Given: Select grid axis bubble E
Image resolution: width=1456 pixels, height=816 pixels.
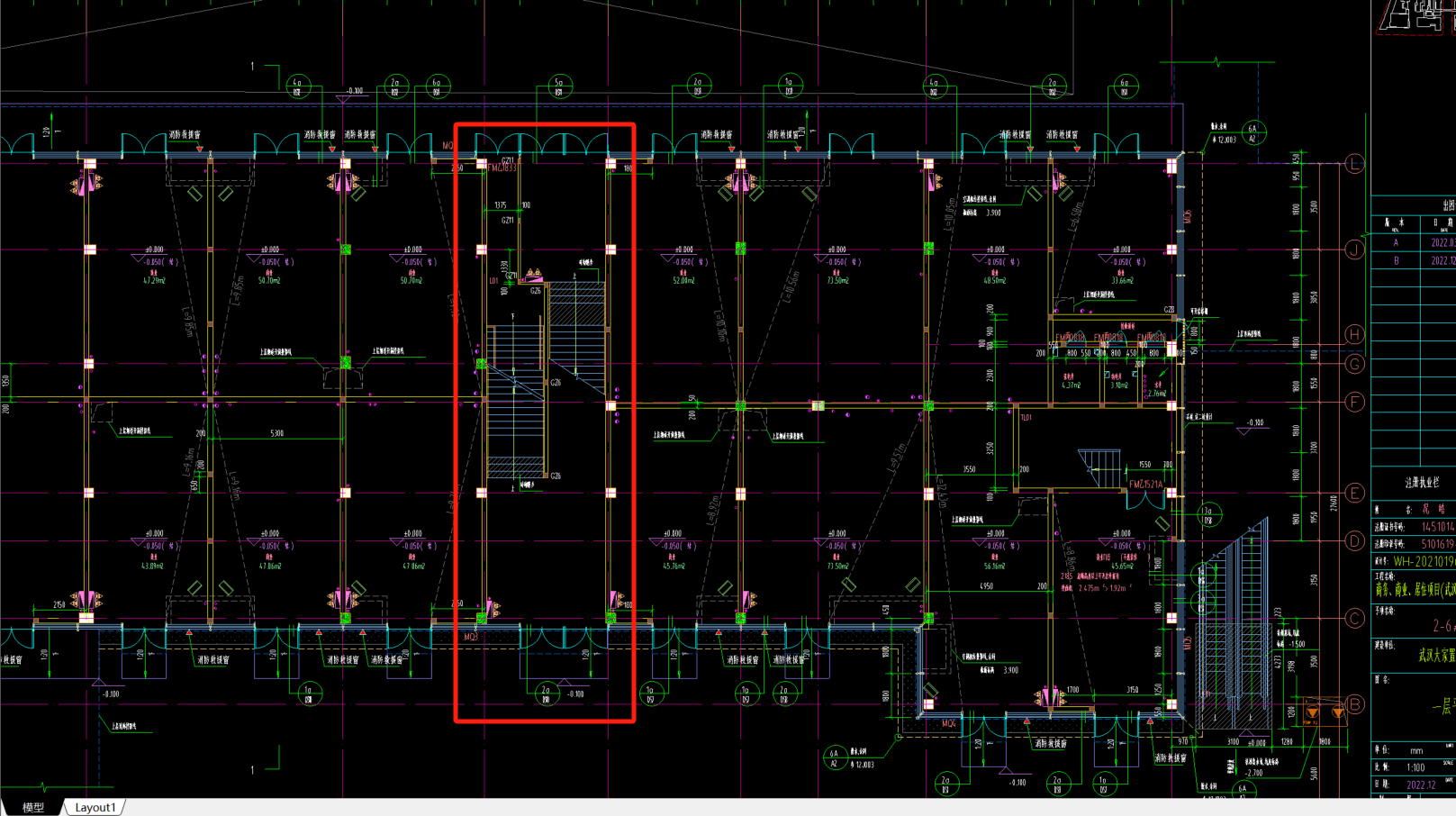Looking at the screenshot, I should click(1354, 493).
